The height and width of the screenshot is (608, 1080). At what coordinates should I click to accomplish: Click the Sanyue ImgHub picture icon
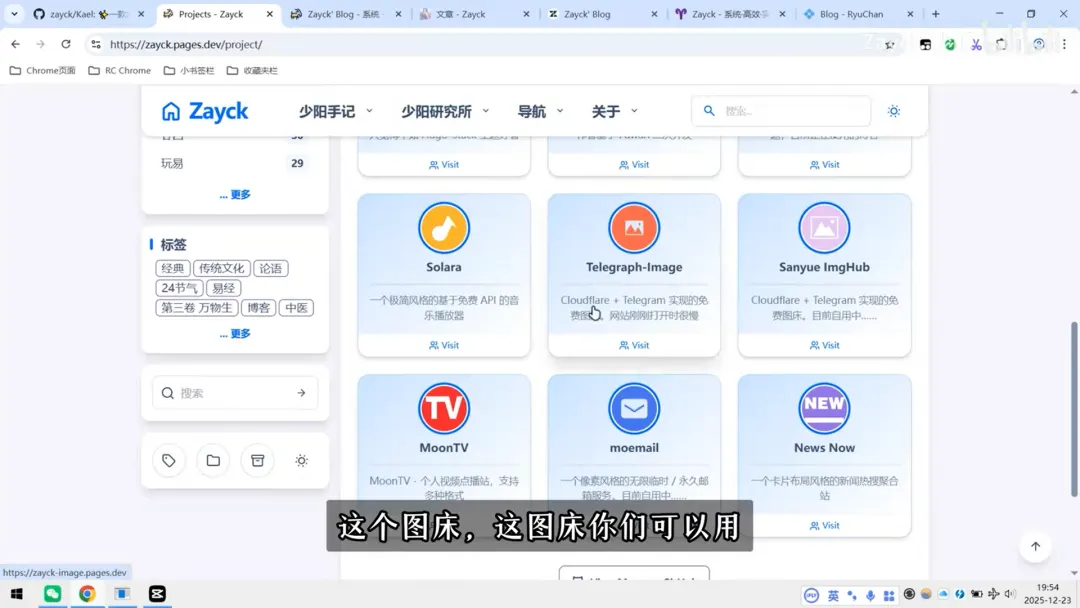pos(824,228)
